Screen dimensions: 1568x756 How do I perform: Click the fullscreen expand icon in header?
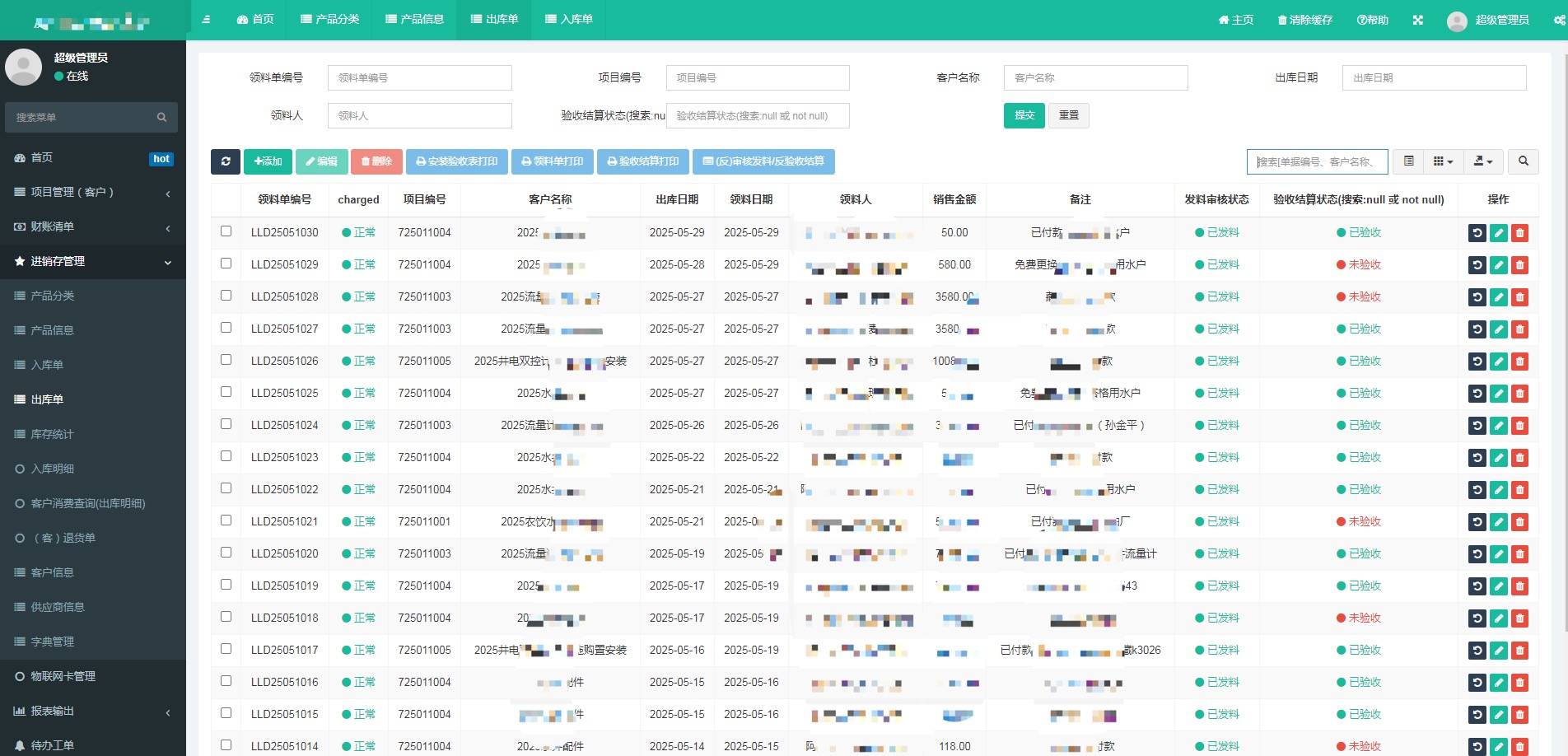tap(1417, 20)
